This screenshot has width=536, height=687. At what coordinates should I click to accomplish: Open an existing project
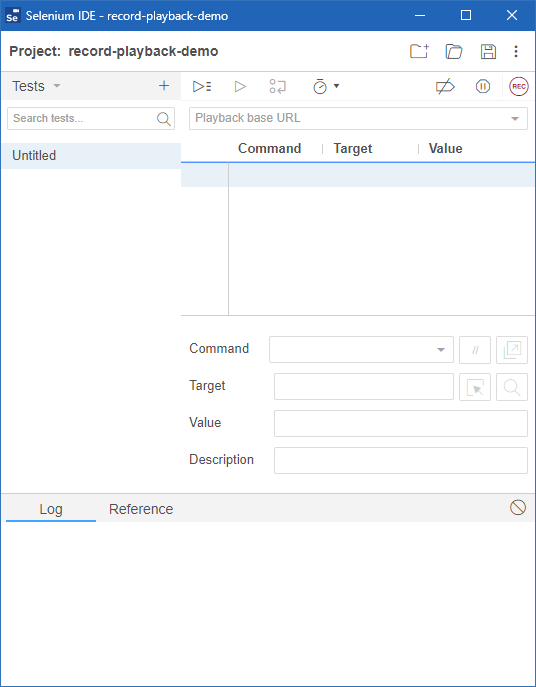tap(454, 51)
